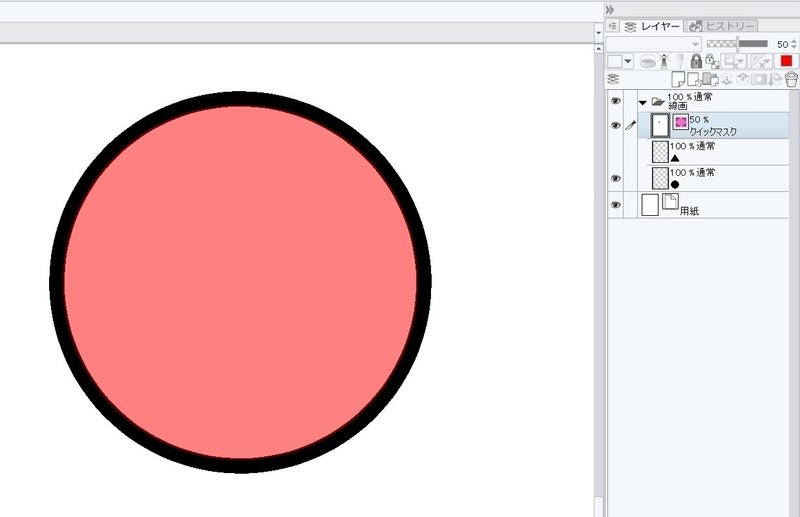Image resolution: width=800 pixels, height=517 pixels.
Task: Open the small dropdown arrow above canvas scrollbar
Action: (598, 33)
